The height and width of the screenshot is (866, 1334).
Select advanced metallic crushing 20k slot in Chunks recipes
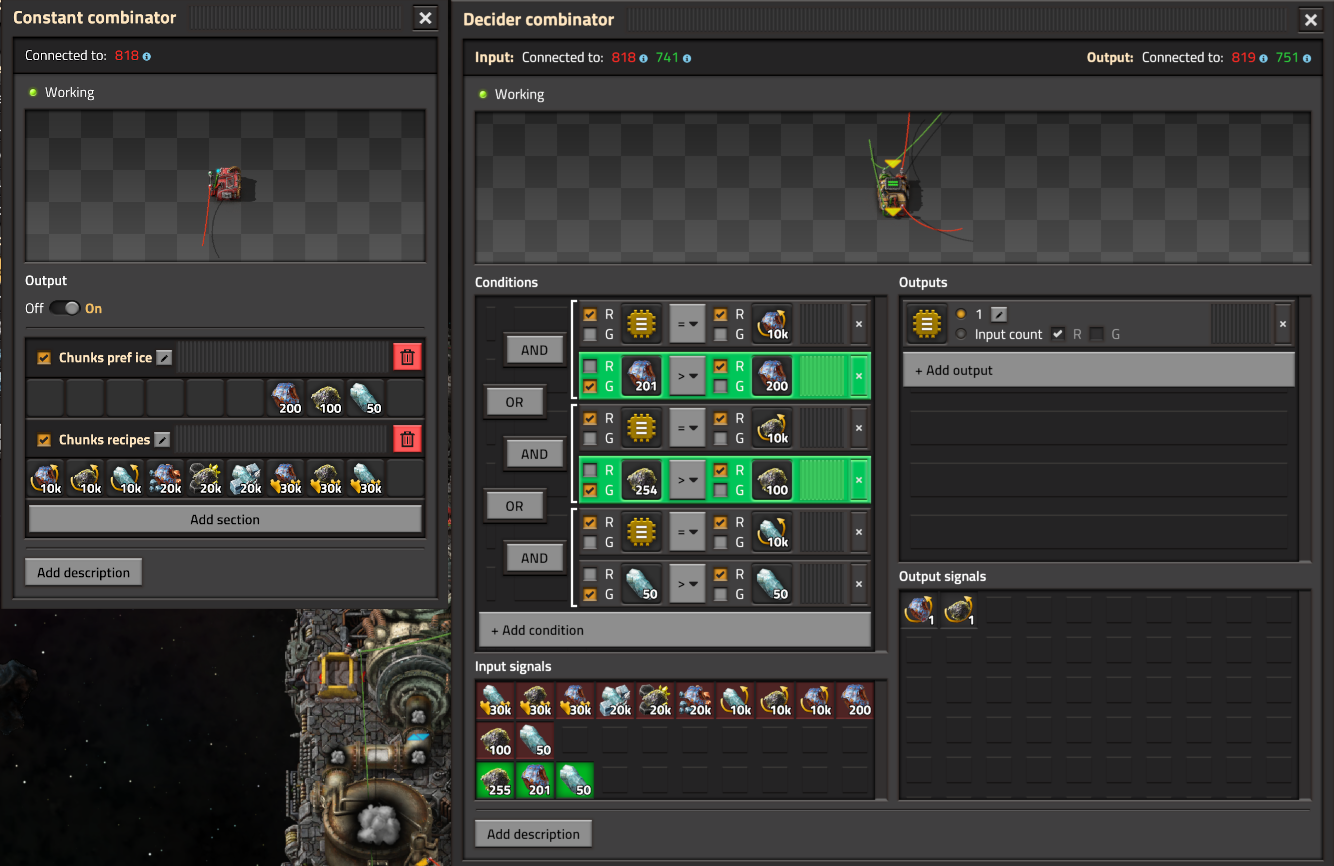click(x=166, y=478)
